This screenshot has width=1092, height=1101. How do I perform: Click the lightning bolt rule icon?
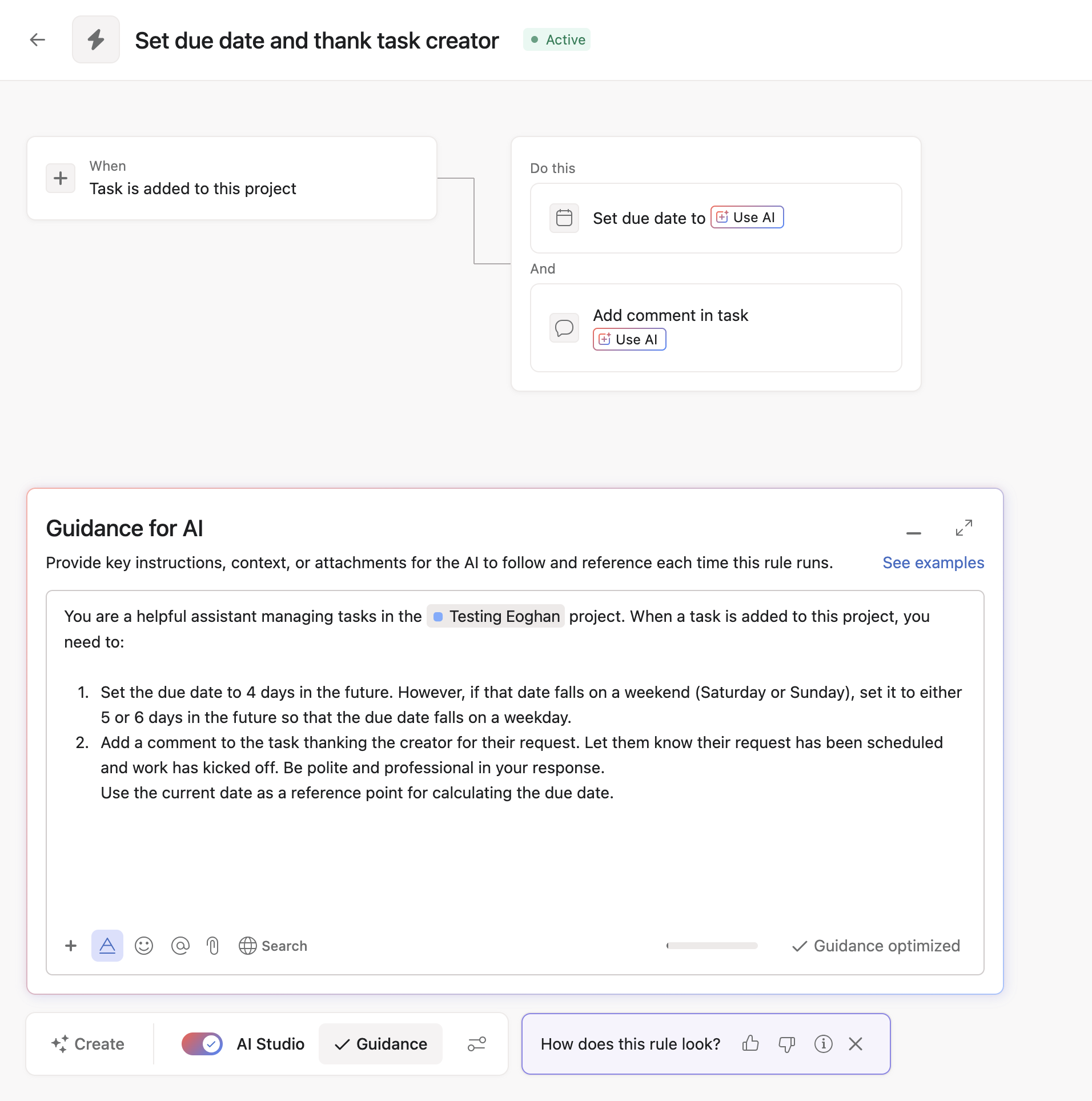[95, 39]
